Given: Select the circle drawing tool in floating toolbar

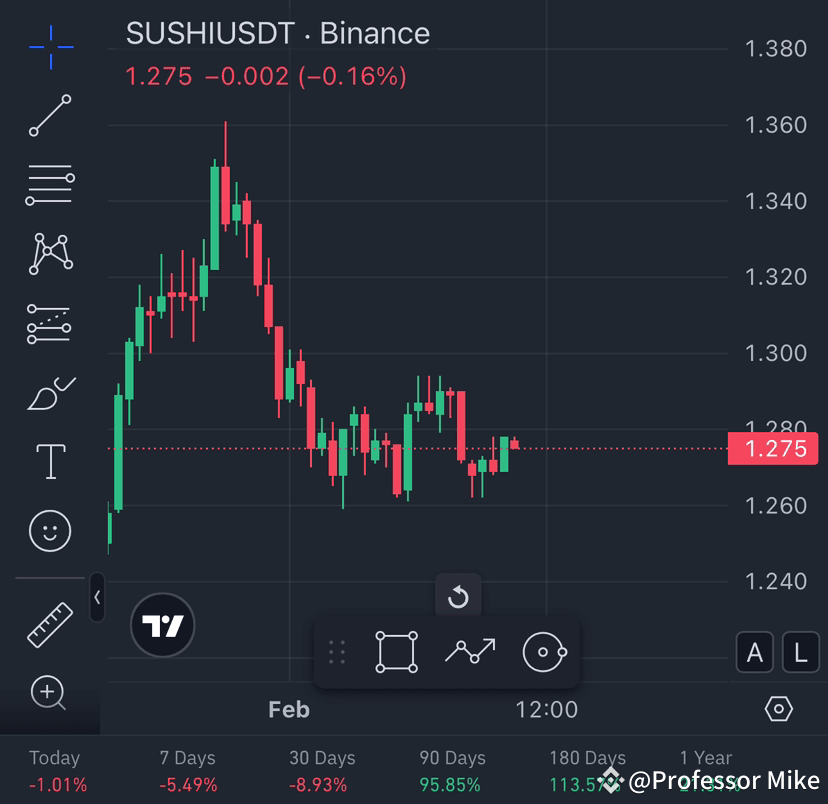Looking at the screenshot, I should pos(543,651).
